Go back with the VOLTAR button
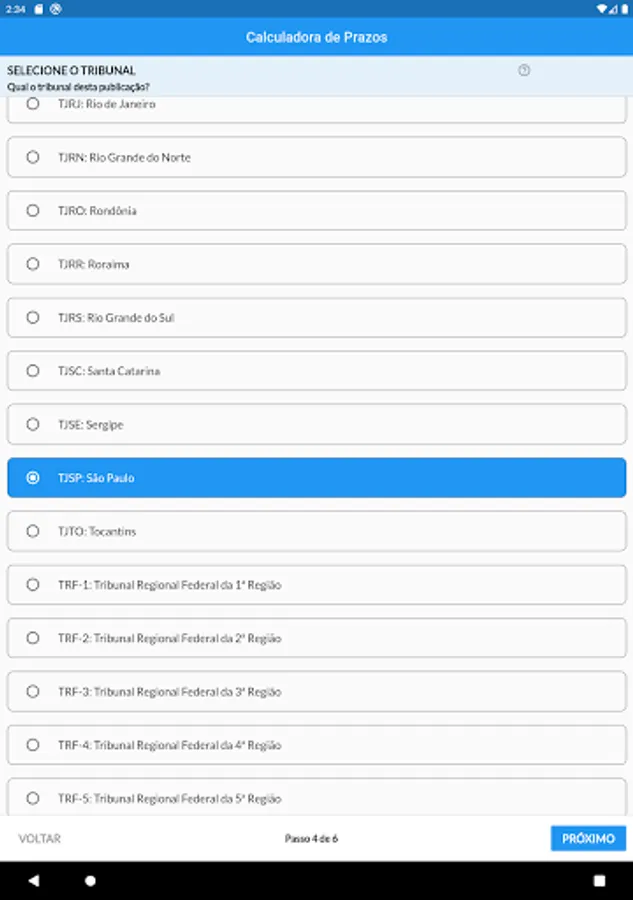Screen dimensions: 633x900 (x=39, y=839)
